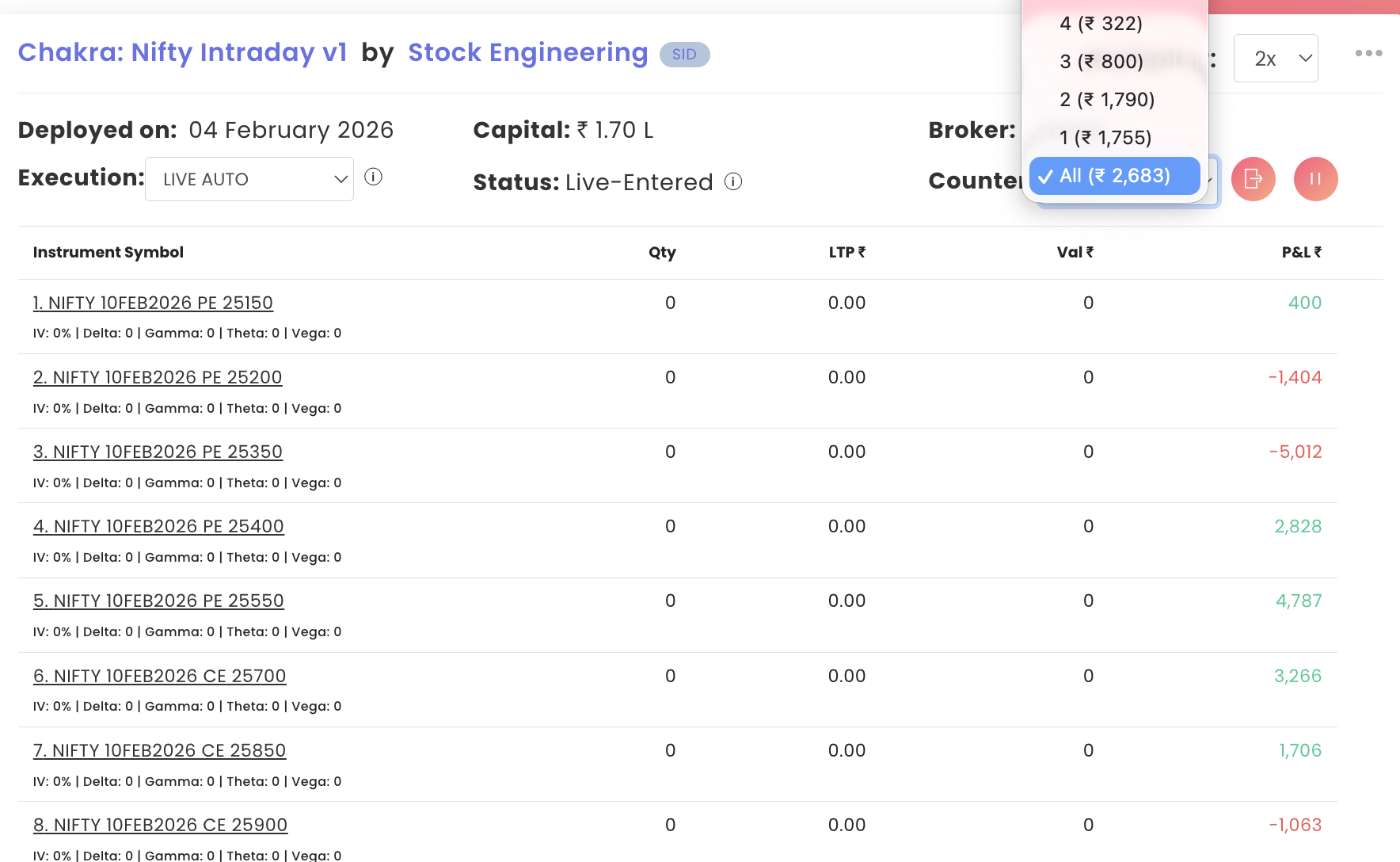Expand the LIVE AUTO execution dropdown
1400x862 pixels.
(x=249, y=179)
